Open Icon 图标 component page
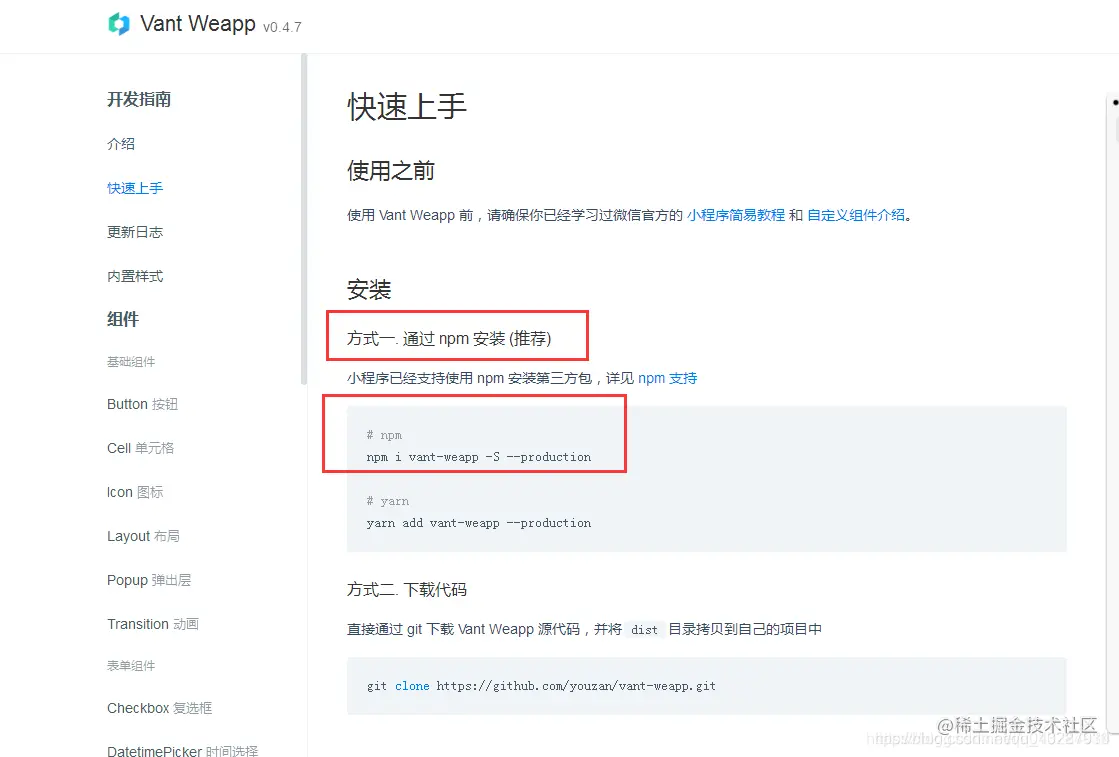The width and height of the screenshot is (1119, 757). (x=135, y=492)
